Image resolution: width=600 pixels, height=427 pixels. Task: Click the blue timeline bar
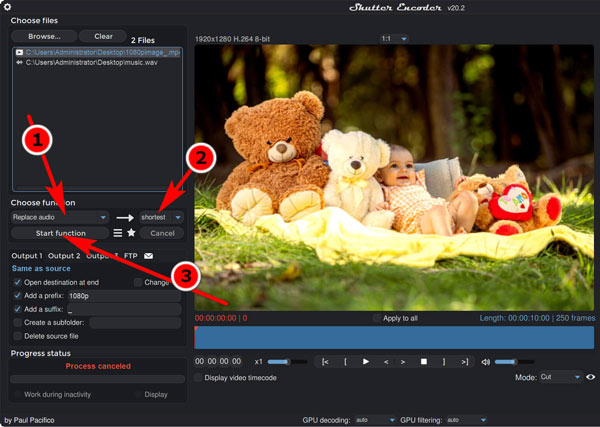394,337
